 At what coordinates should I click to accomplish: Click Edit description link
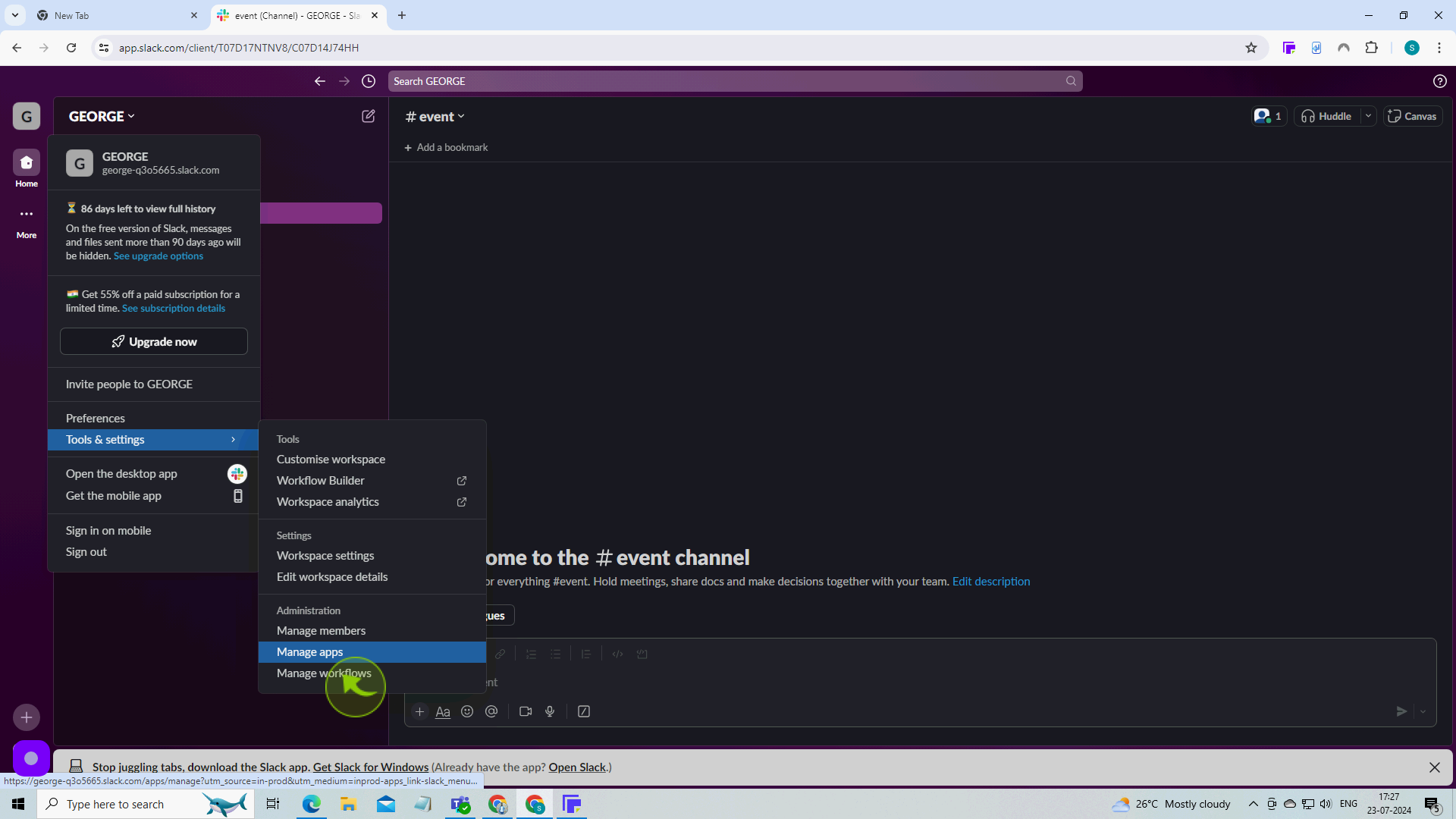coord(991,582)
